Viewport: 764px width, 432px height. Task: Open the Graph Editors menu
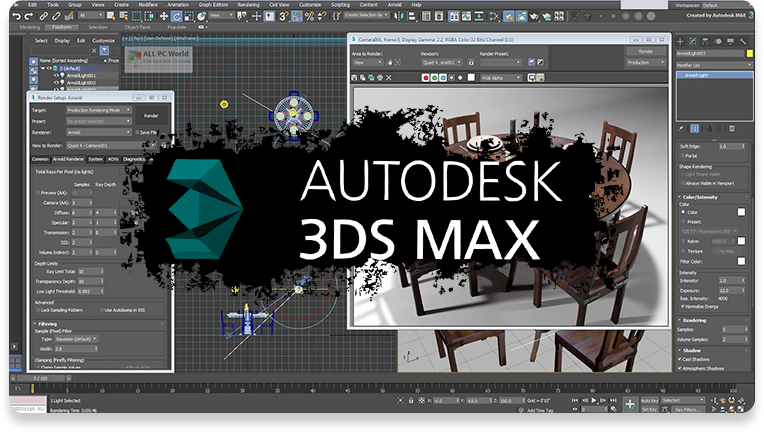coord(213,4)
